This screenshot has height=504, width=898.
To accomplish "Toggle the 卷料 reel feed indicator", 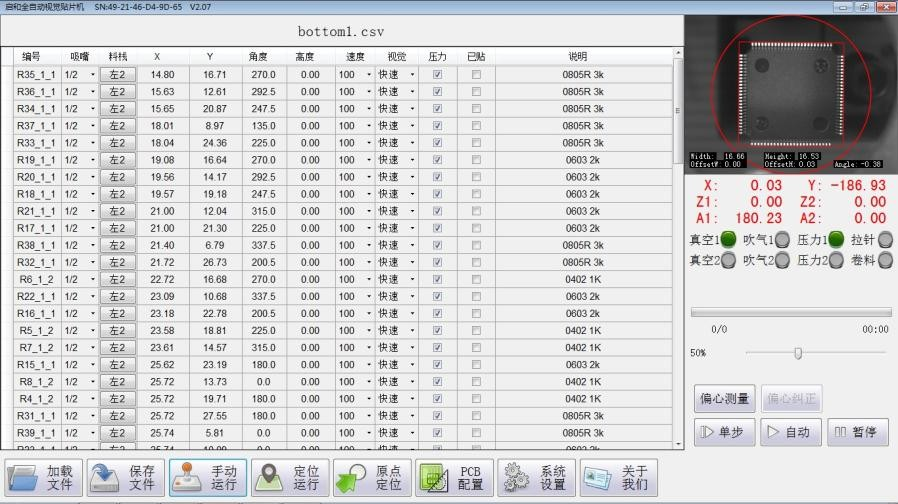I will coord(885,260).
